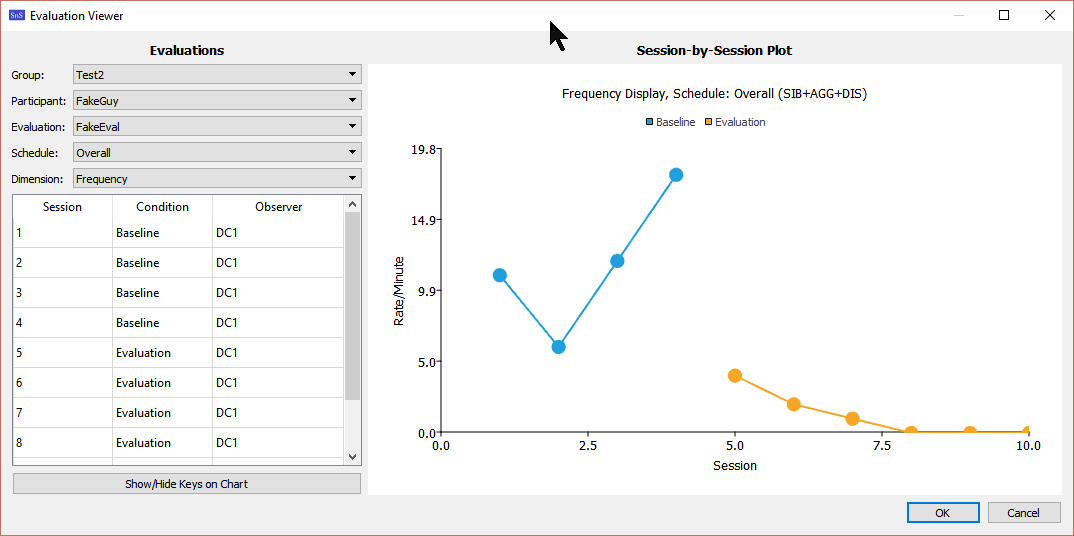Open the Group dropdown showing Test2
Screen dimensions: 1074x536
pos(217,75)
